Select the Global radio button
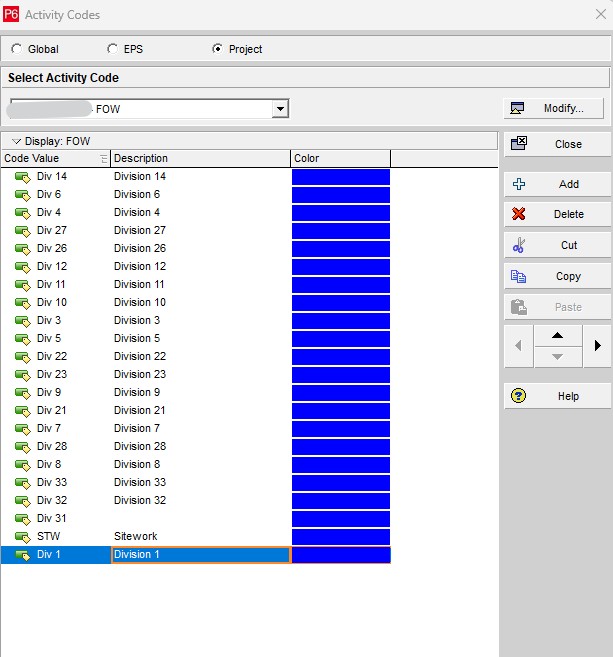613x657 pixels. coord(16,49)
